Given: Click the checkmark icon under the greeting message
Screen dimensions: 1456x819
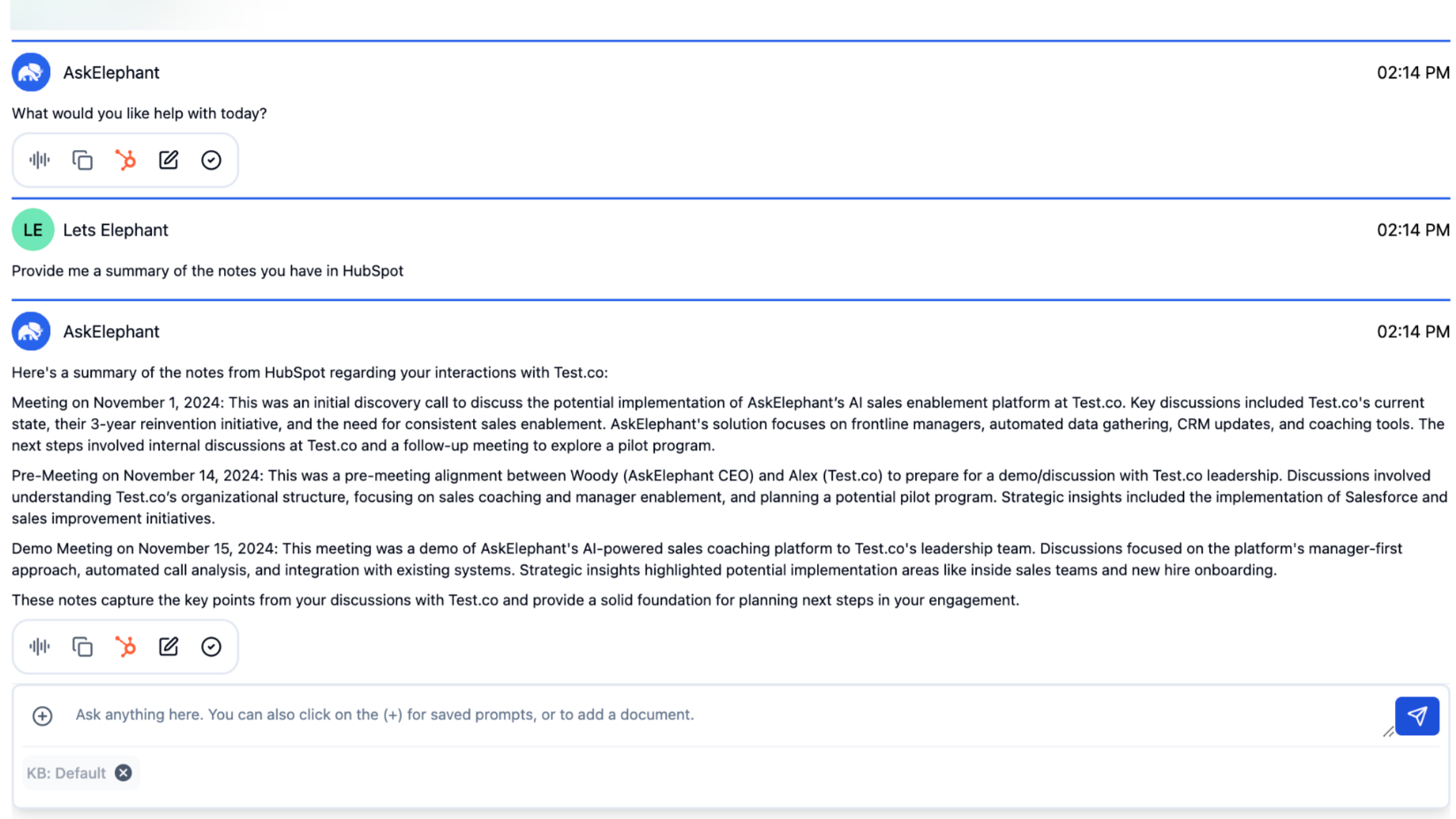Looking at the screenshot, I should pos(211,160).
